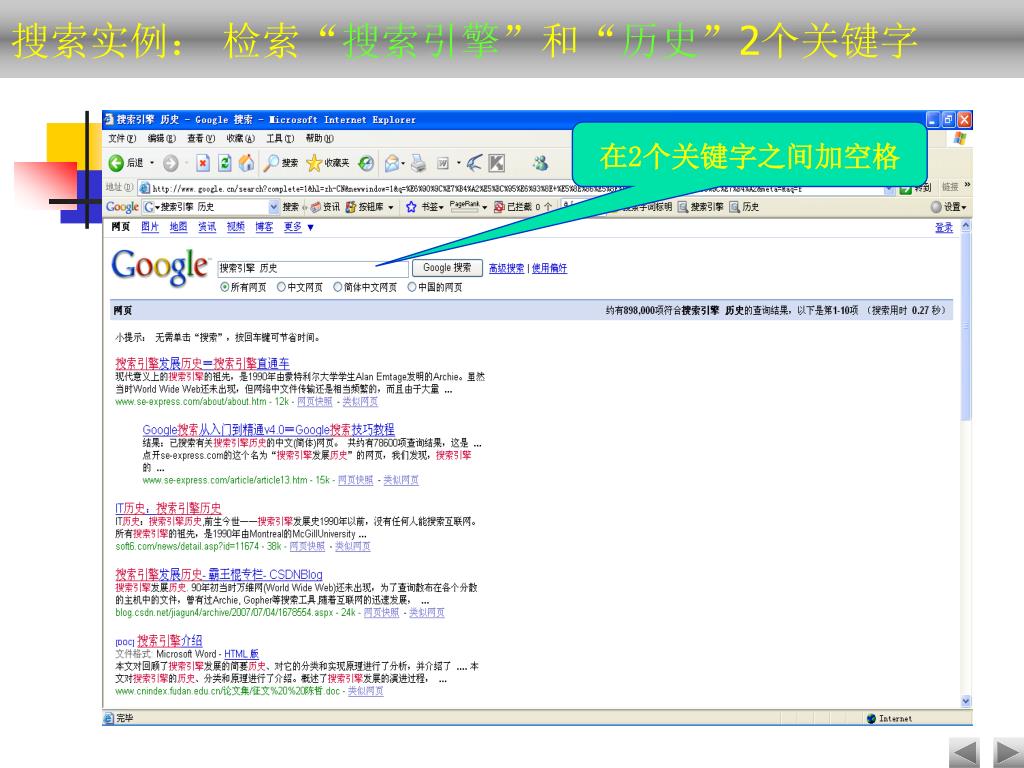Click the Print toolbar icon
Viewport: 1024px width, 768px height.
coord(419,163)
